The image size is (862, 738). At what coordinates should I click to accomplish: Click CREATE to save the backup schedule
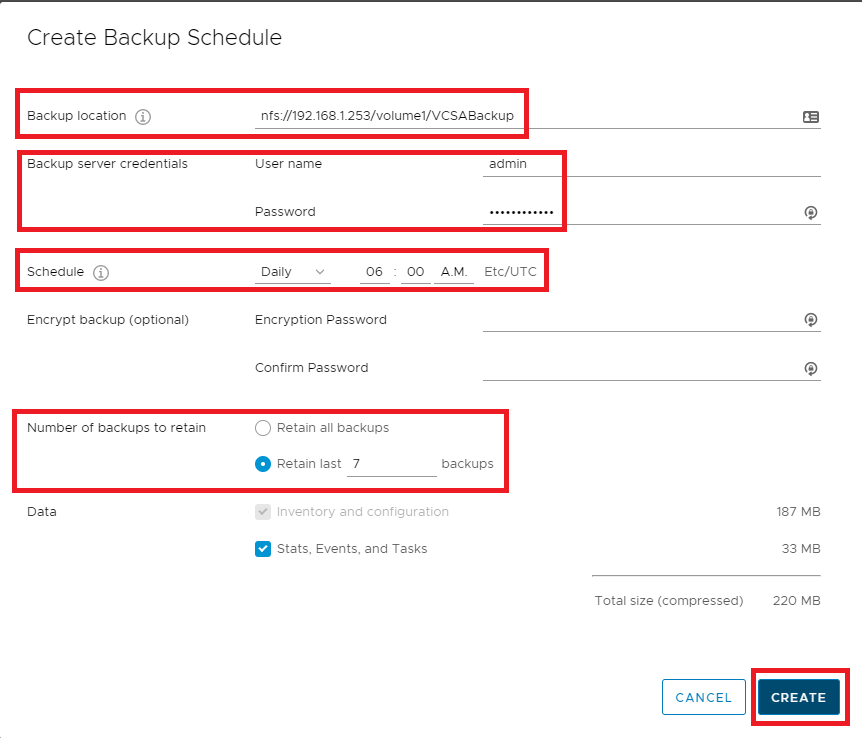coord(798,697)
